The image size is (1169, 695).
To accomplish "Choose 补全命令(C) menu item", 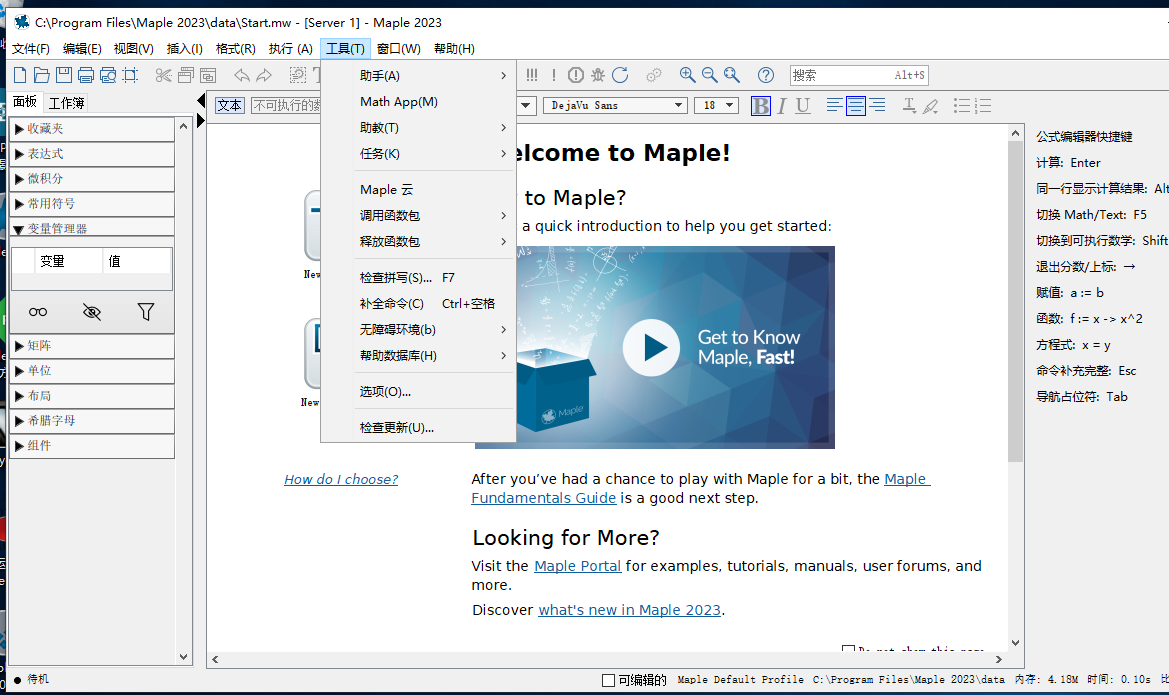I will [x=418, y=304].
